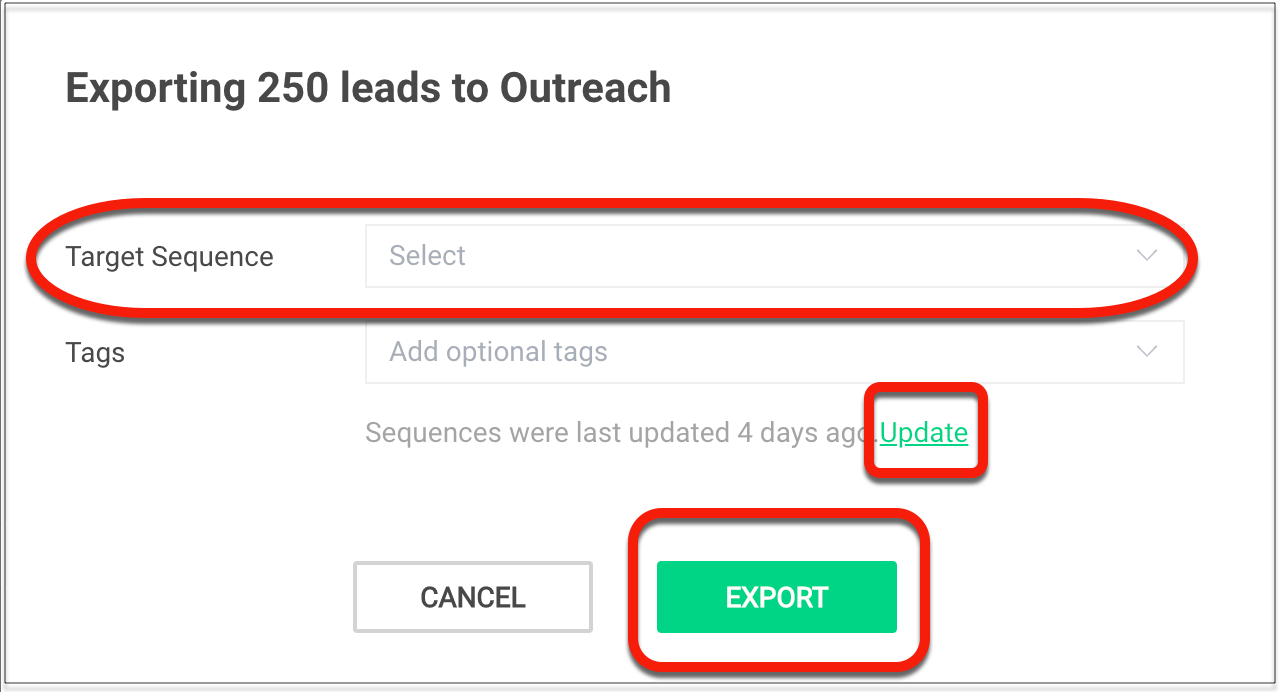The image size is (1280, 692).
Task: Click the "Tags" field label
Action: (x=95, y=353)
